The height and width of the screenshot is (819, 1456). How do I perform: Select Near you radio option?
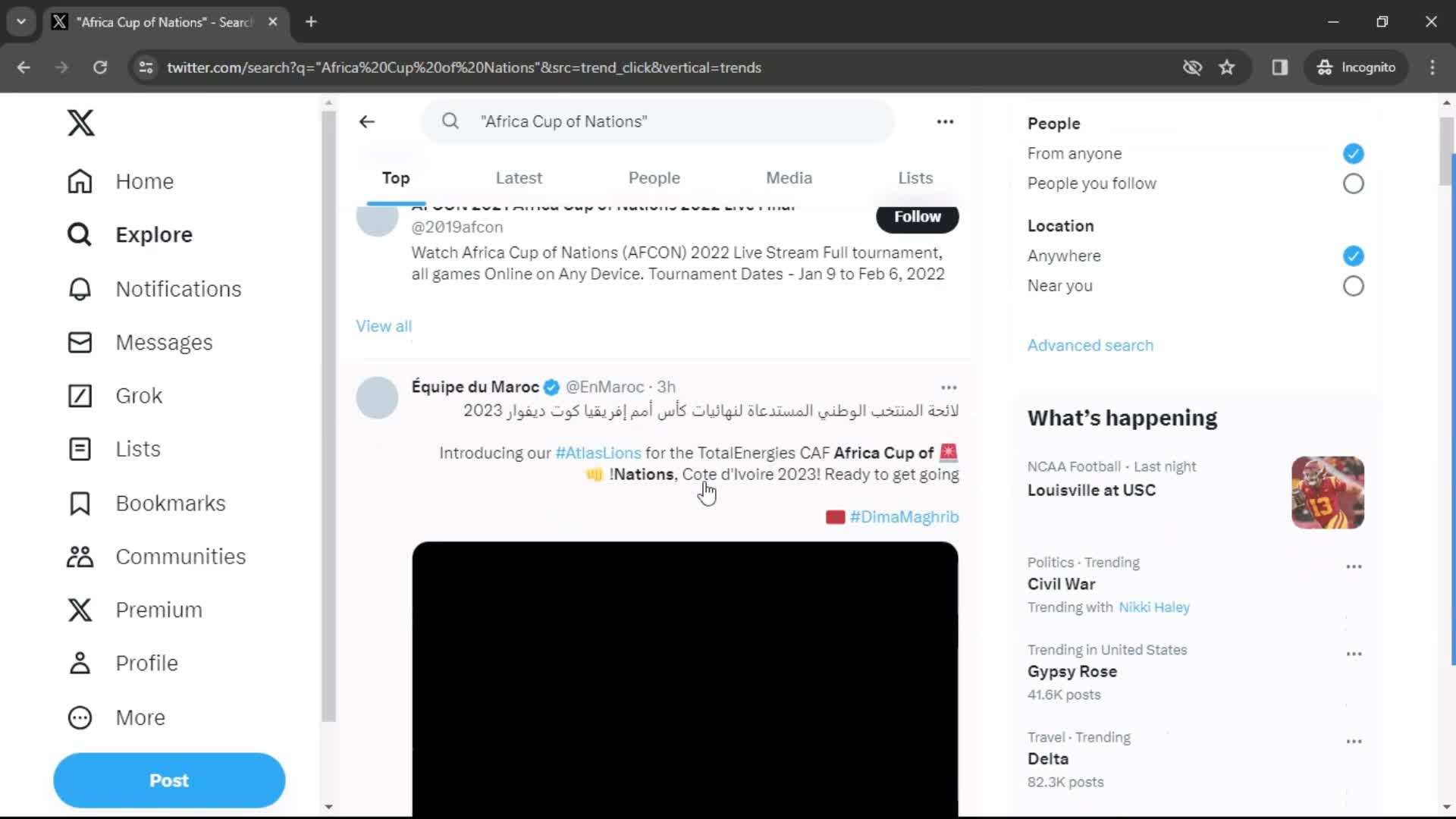[x=1353, y=286]
